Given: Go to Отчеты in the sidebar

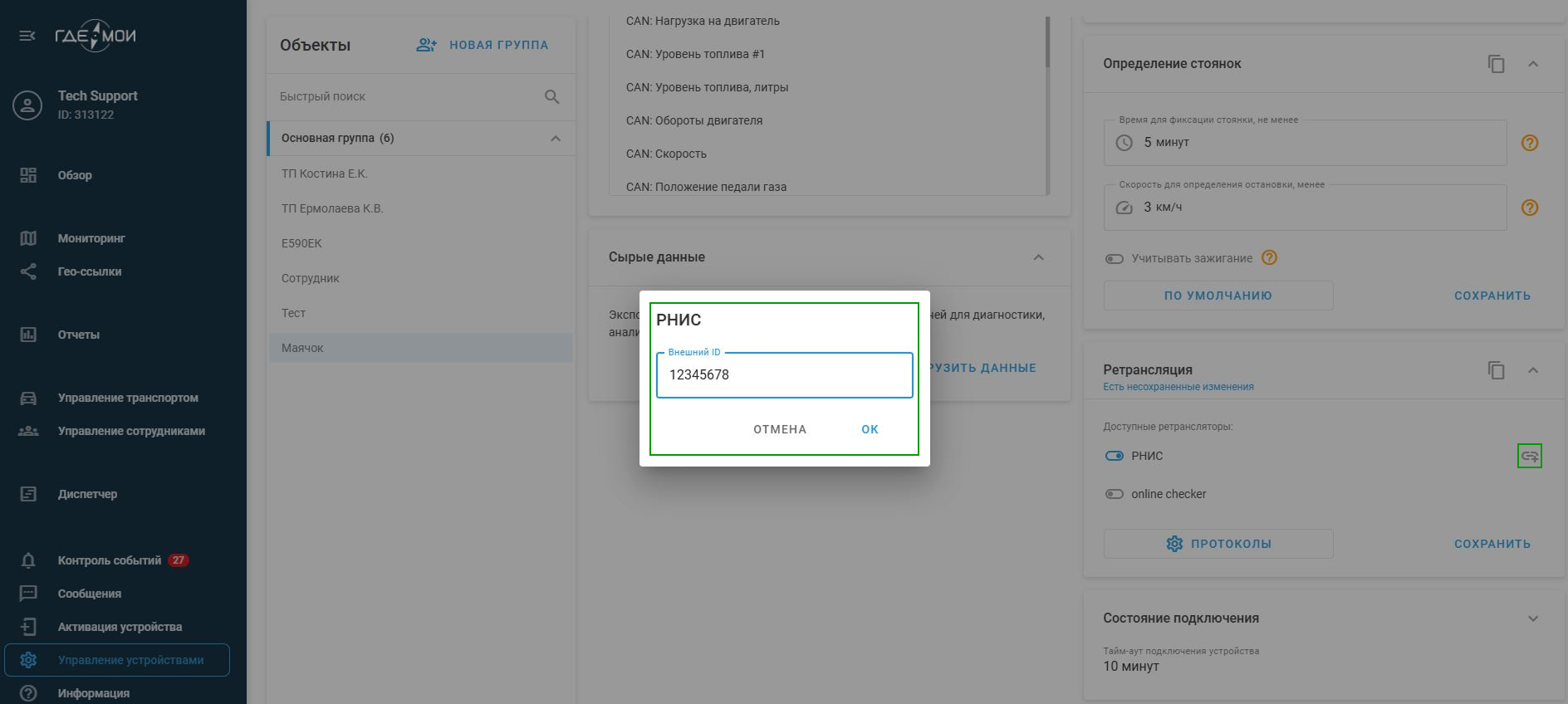Looking at the screenshot, I should [x=79, y=335].
